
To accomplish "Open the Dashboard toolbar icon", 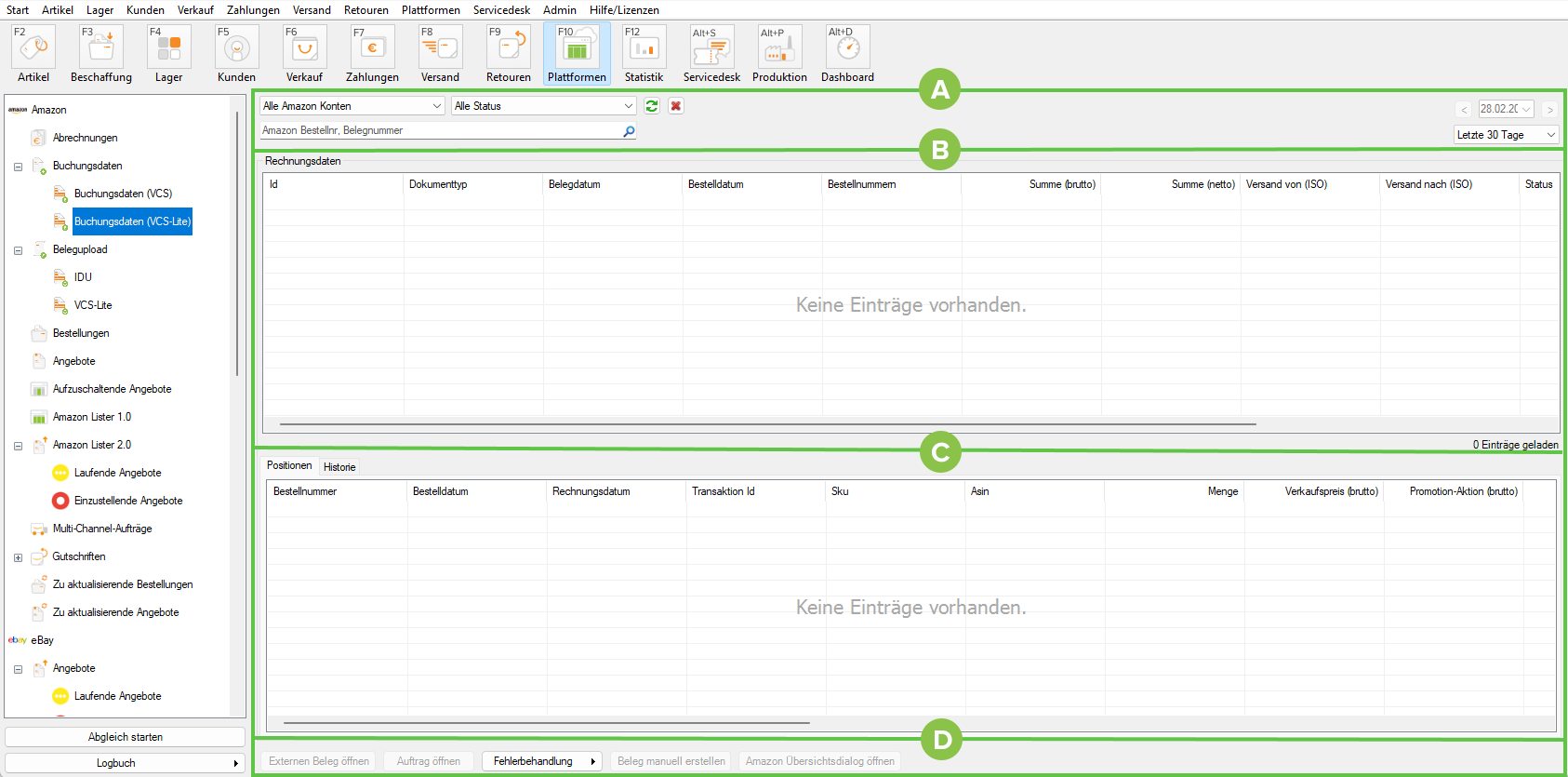I will (x=847, y=54).
